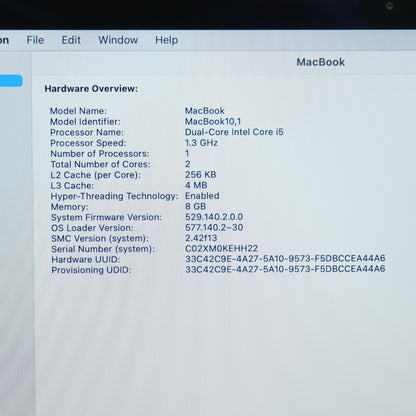Click the Processor Name value Dual-Core Intel Core i5
Image resolution: width=416 pixels, height=416 pixels.
tap(234, 132)
